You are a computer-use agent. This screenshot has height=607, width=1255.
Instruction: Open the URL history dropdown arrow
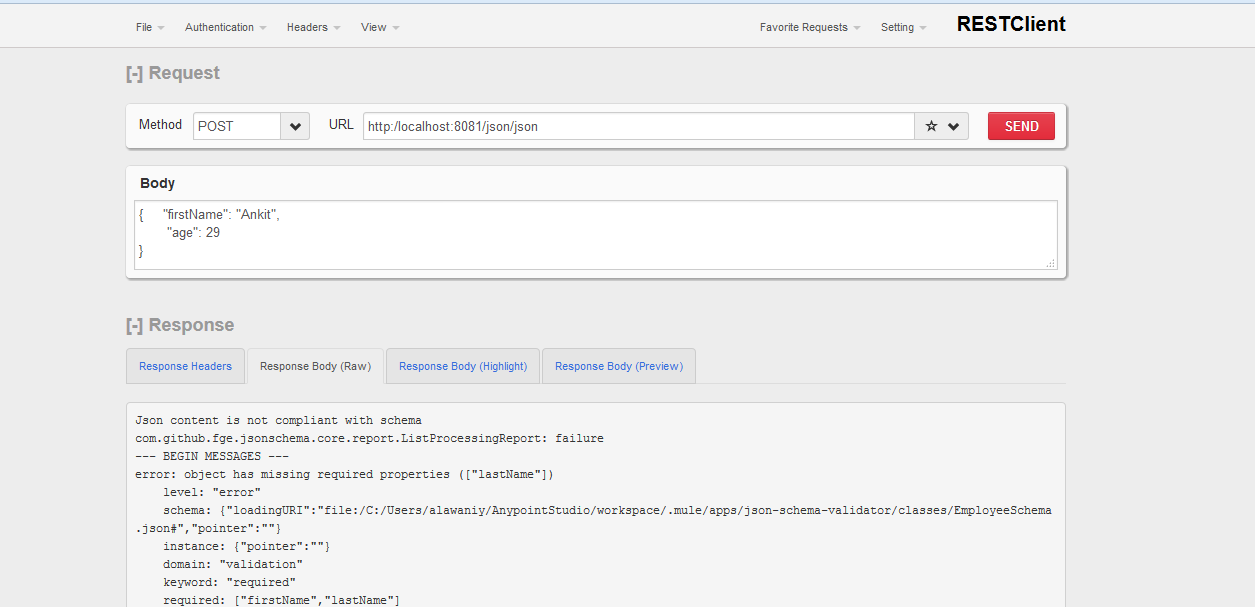954,126
